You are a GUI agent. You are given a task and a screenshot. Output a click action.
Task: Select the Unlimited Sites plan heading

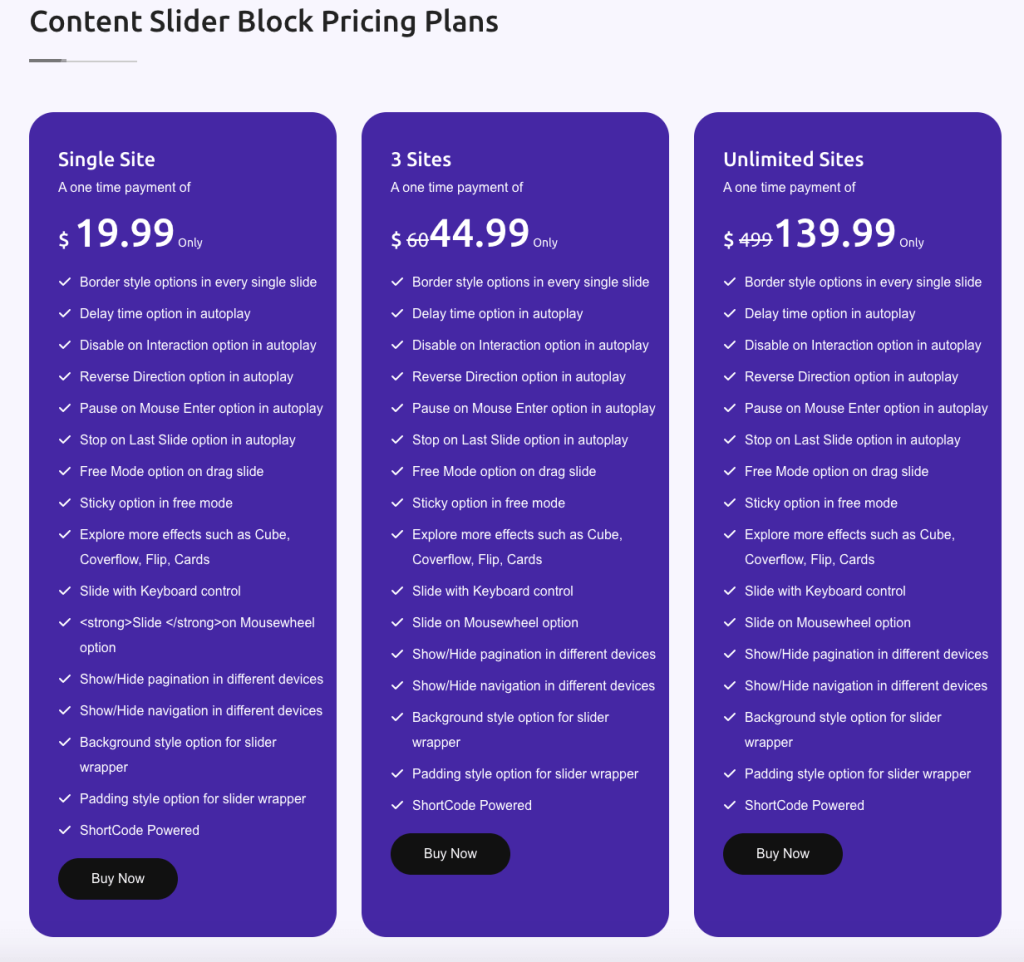pyautogui.click(x=792, y=159)
